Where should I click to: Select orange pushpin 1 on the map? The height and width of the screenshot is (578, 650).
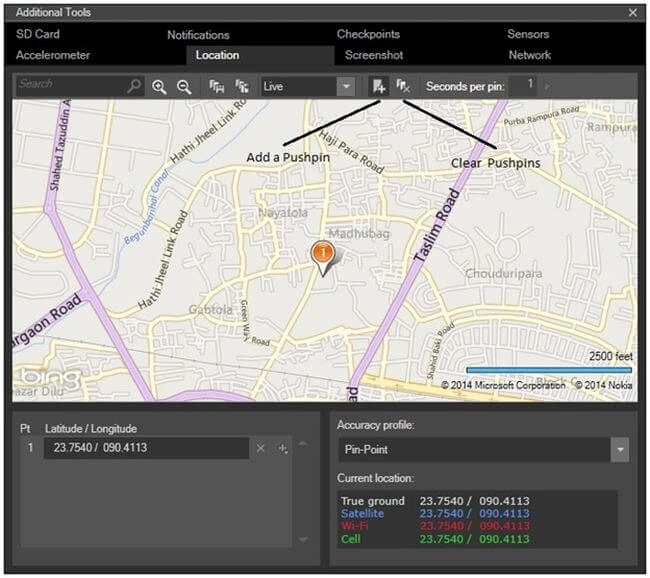click(323, 257)
